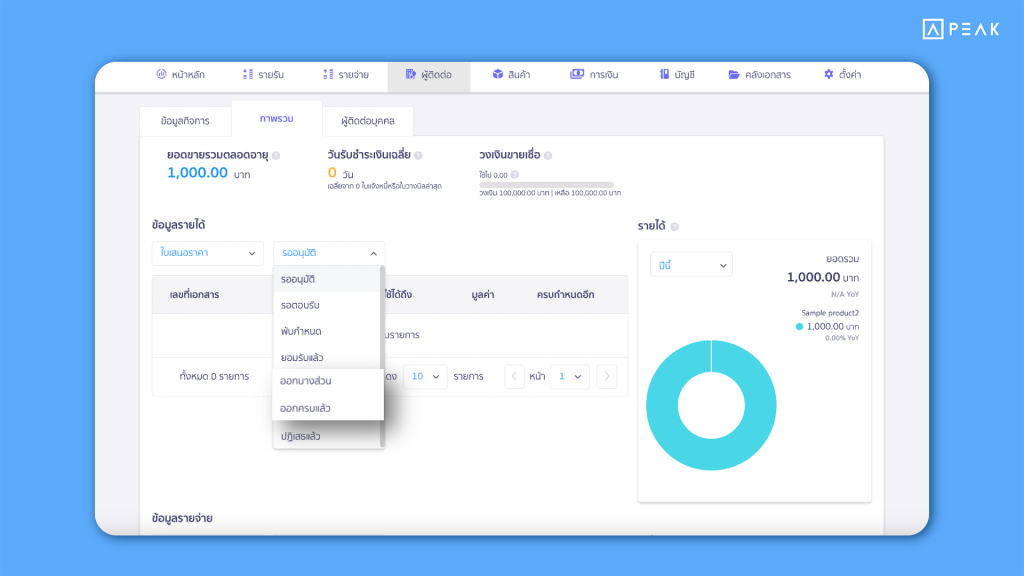Click info icon beside รายได้ chart title
The width and height of the screenshot is (1024, 576).
point(675,227)
